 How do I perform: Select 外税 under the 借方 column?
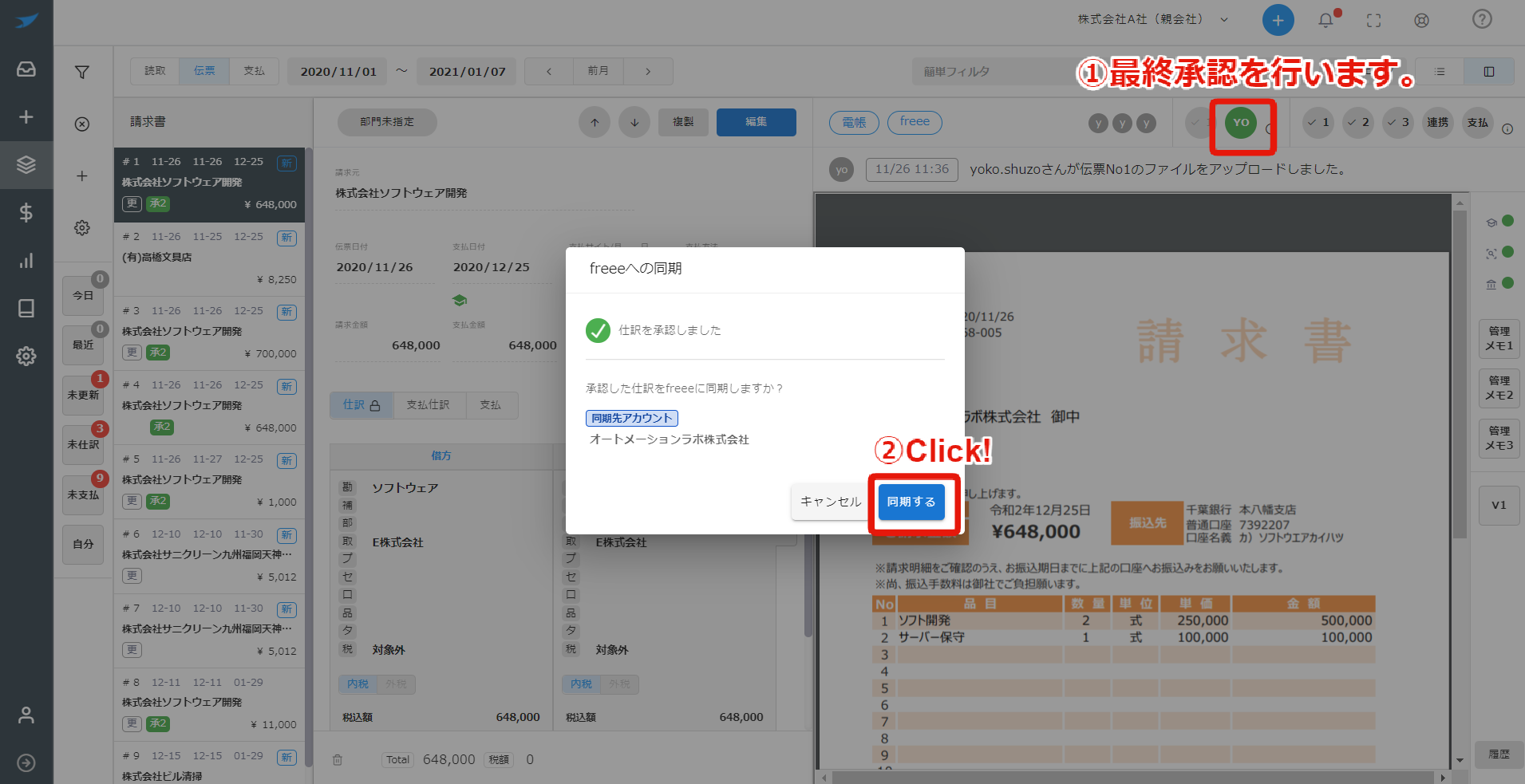[x=396, y=684]
